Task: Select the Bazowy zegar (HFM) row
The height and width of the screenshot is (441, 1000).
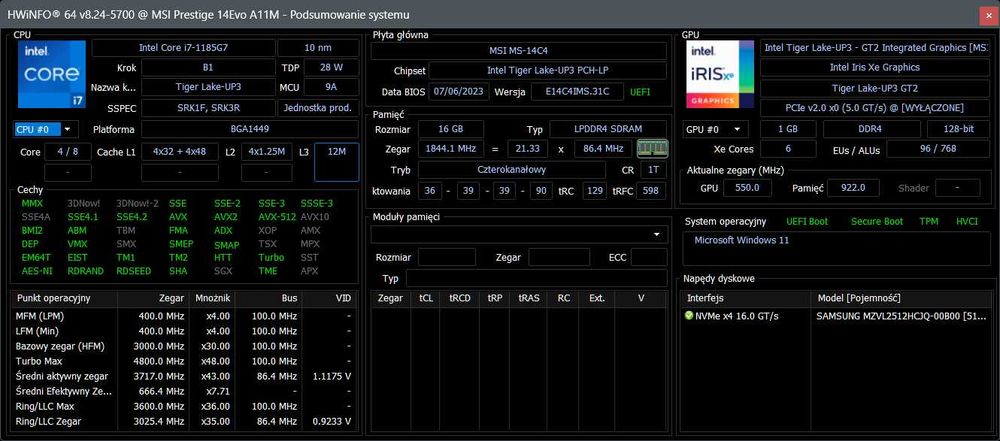Action: point(184,346)
